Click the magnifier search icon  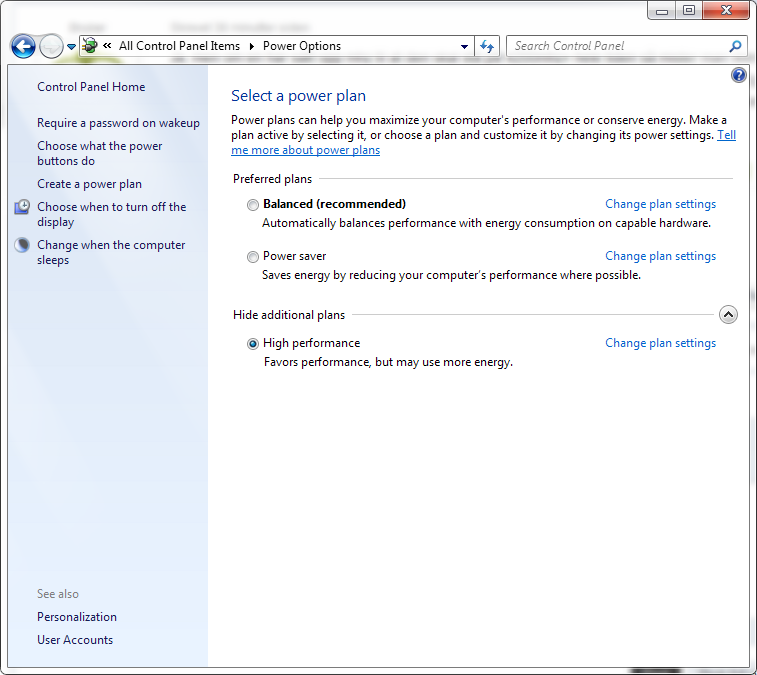735,46
